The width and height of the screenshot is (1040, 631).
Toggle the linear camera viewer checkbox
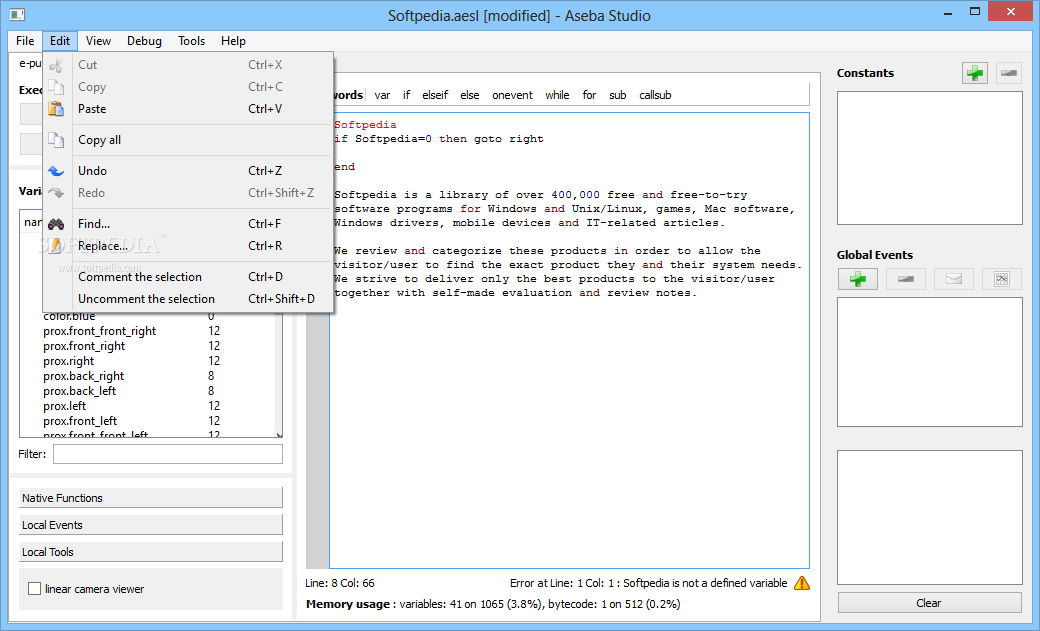(34, 589)
